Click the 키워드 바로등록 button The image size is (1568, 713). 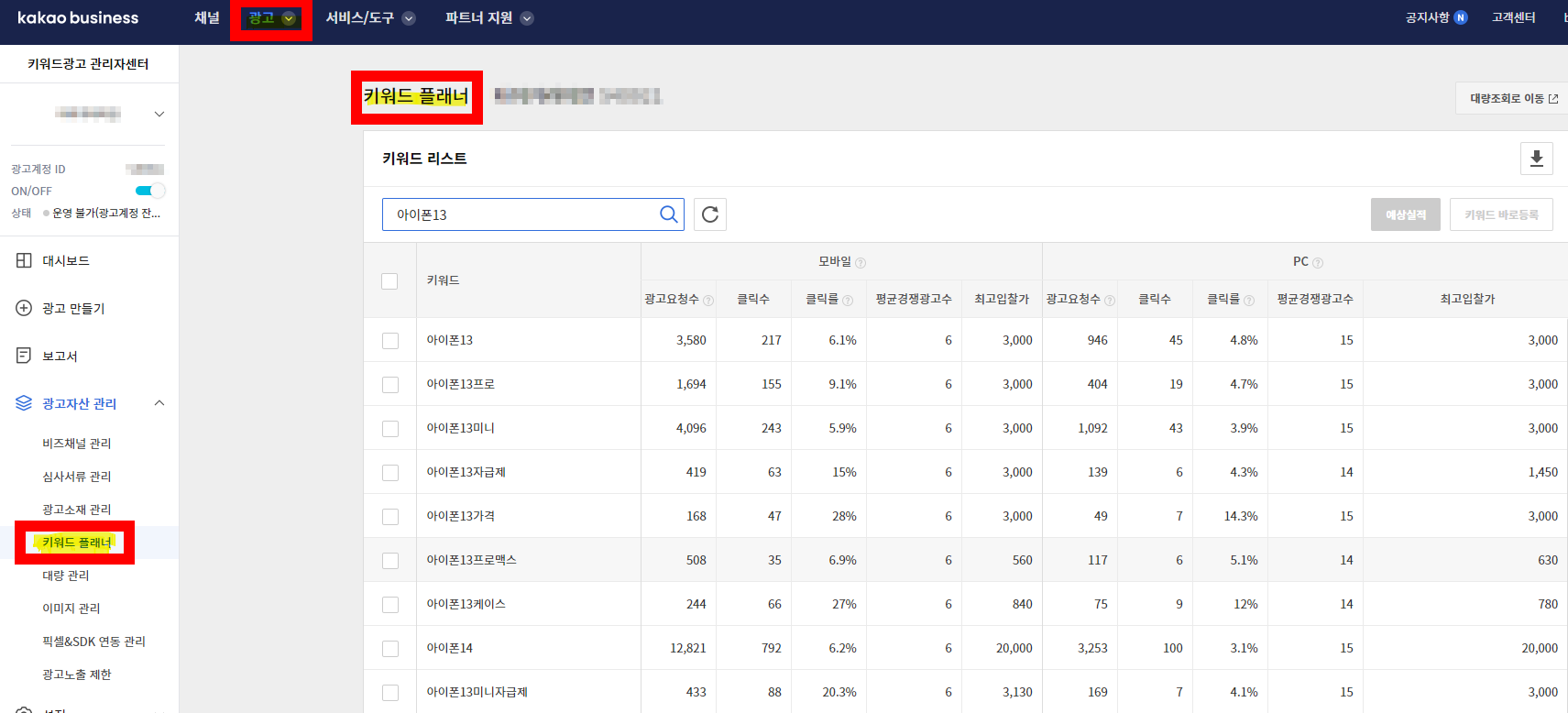coord(1501,214)
